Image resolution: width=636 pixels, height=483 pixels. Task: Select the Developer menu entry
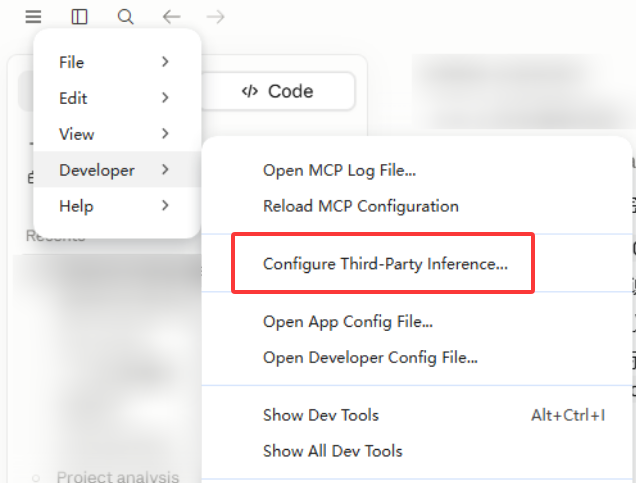pos(117,170)
